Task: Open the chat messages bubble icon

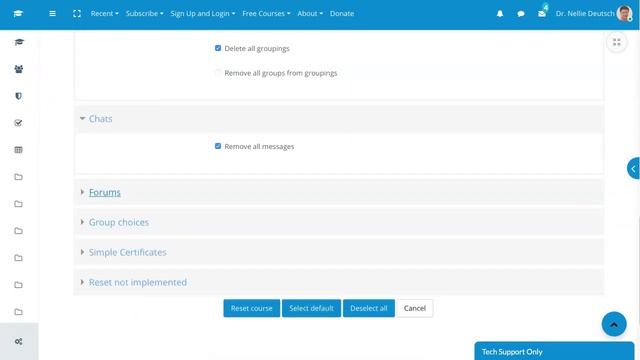Action: (x=521, y=13)
